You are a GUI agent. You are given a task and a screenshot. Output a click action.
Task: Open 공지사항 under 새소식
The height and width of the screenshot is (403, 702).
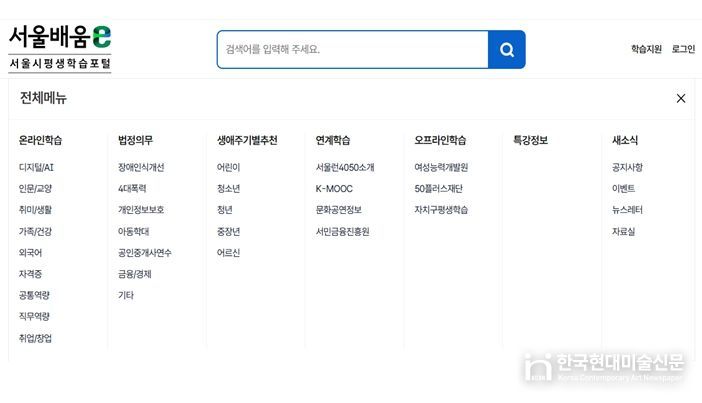coord(627,168)
